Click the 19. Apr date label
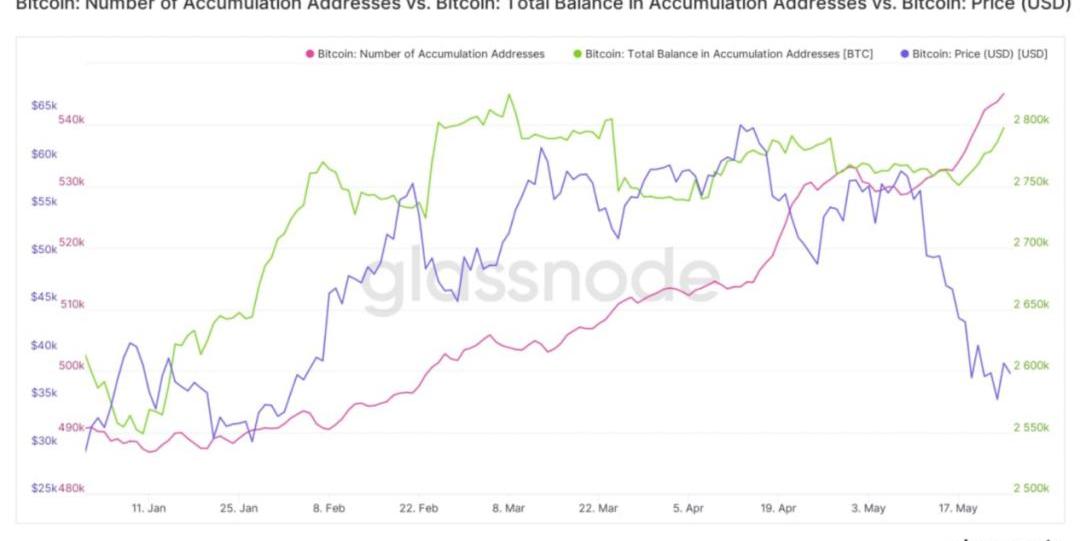1080x541 pixels. click(x=778, y=508)
